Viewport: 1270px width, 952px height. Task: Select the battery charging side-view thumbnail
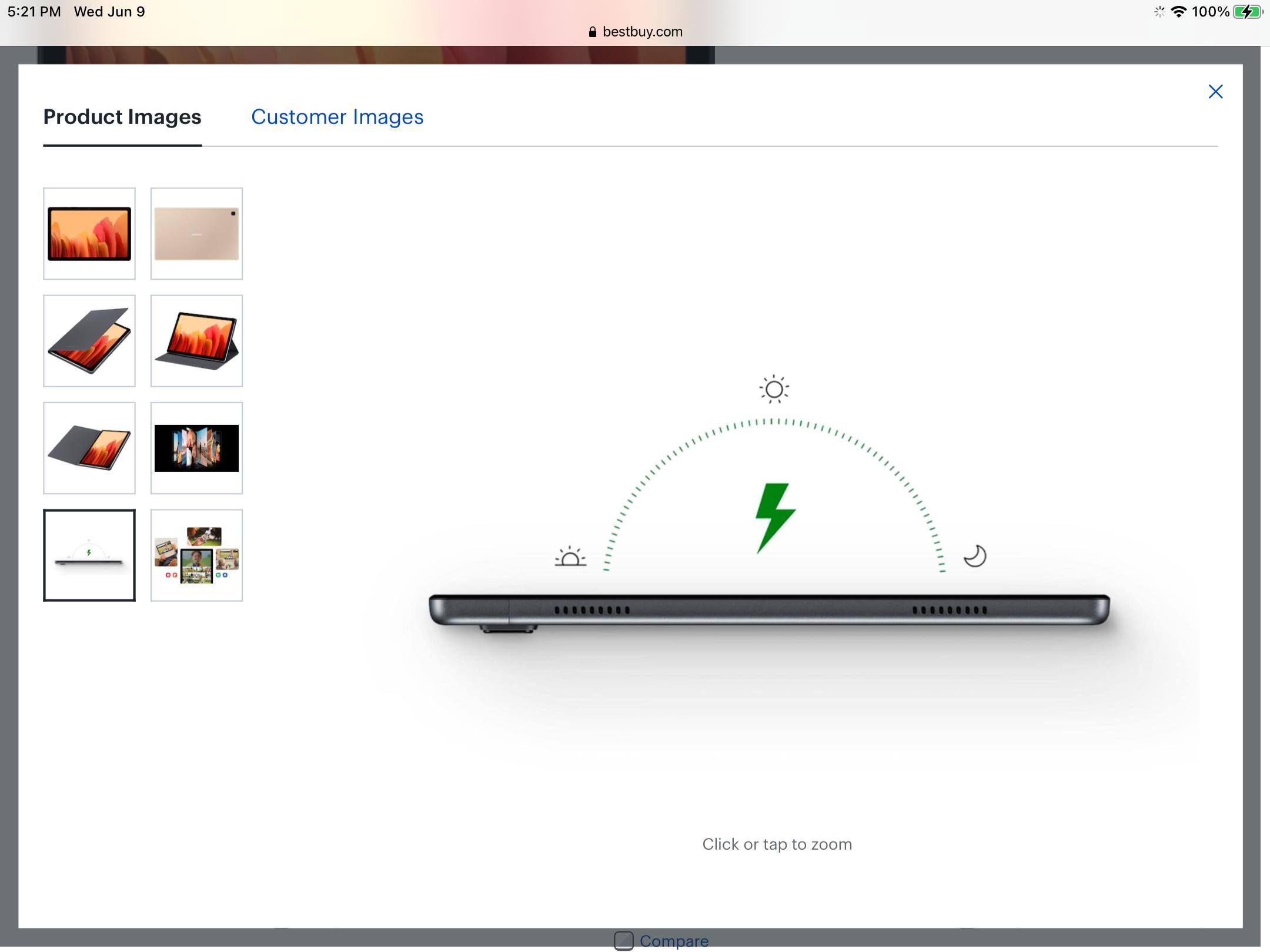coord(89,555)
